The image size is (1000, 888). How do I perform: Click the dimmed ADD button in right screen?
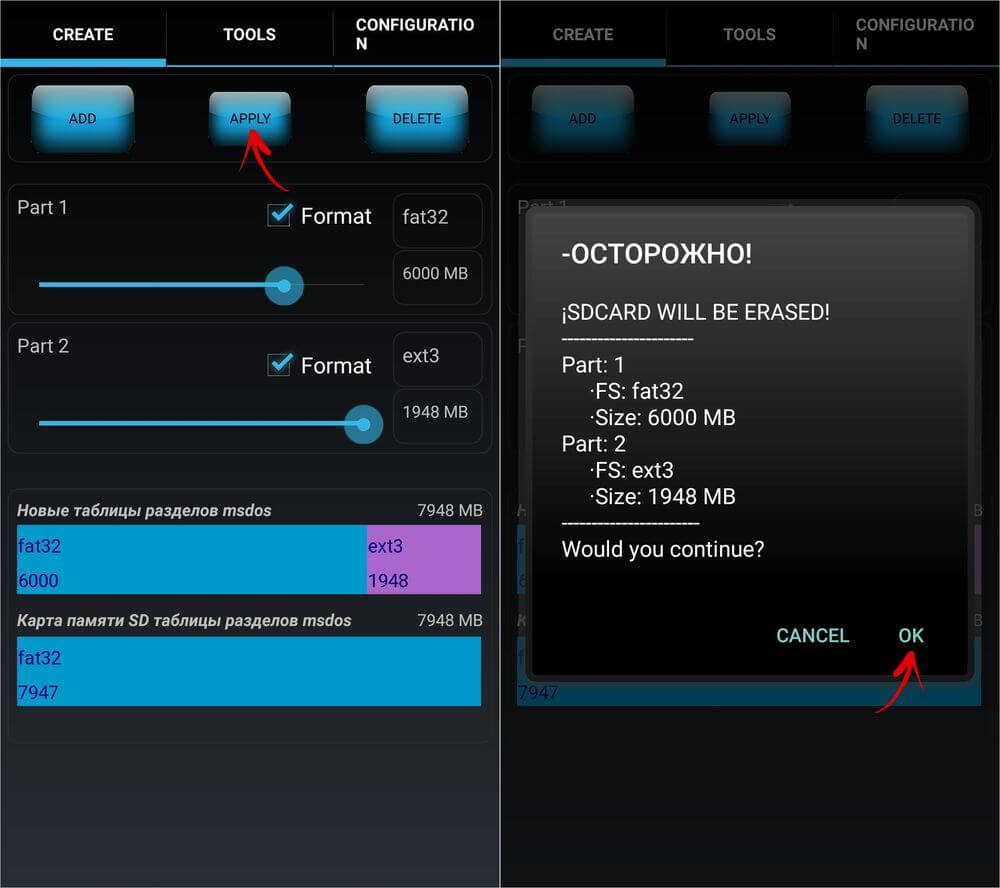[583, 119]
